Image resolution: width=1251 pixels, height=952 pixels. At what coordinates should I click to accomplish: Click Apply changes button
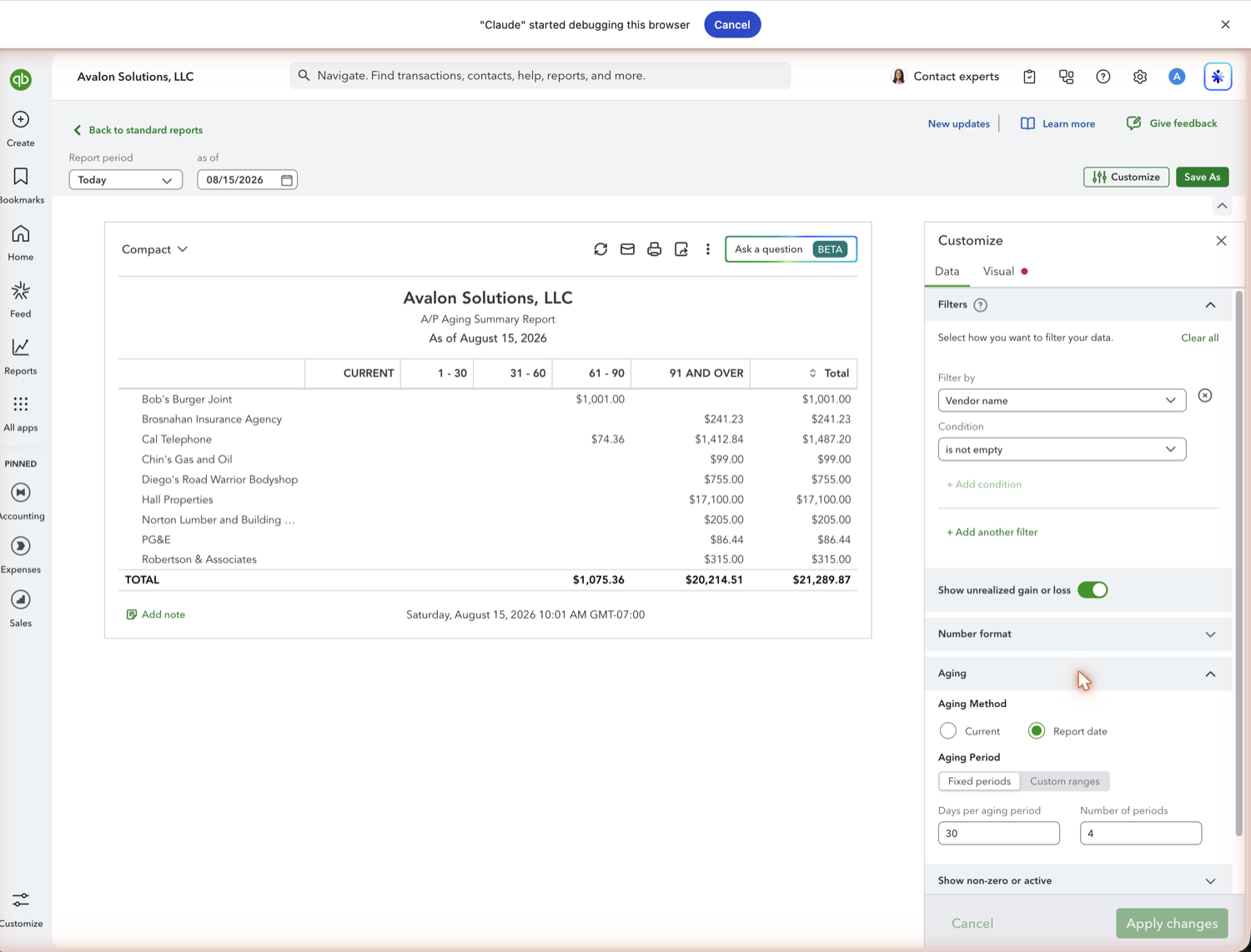coord(1172,924)
